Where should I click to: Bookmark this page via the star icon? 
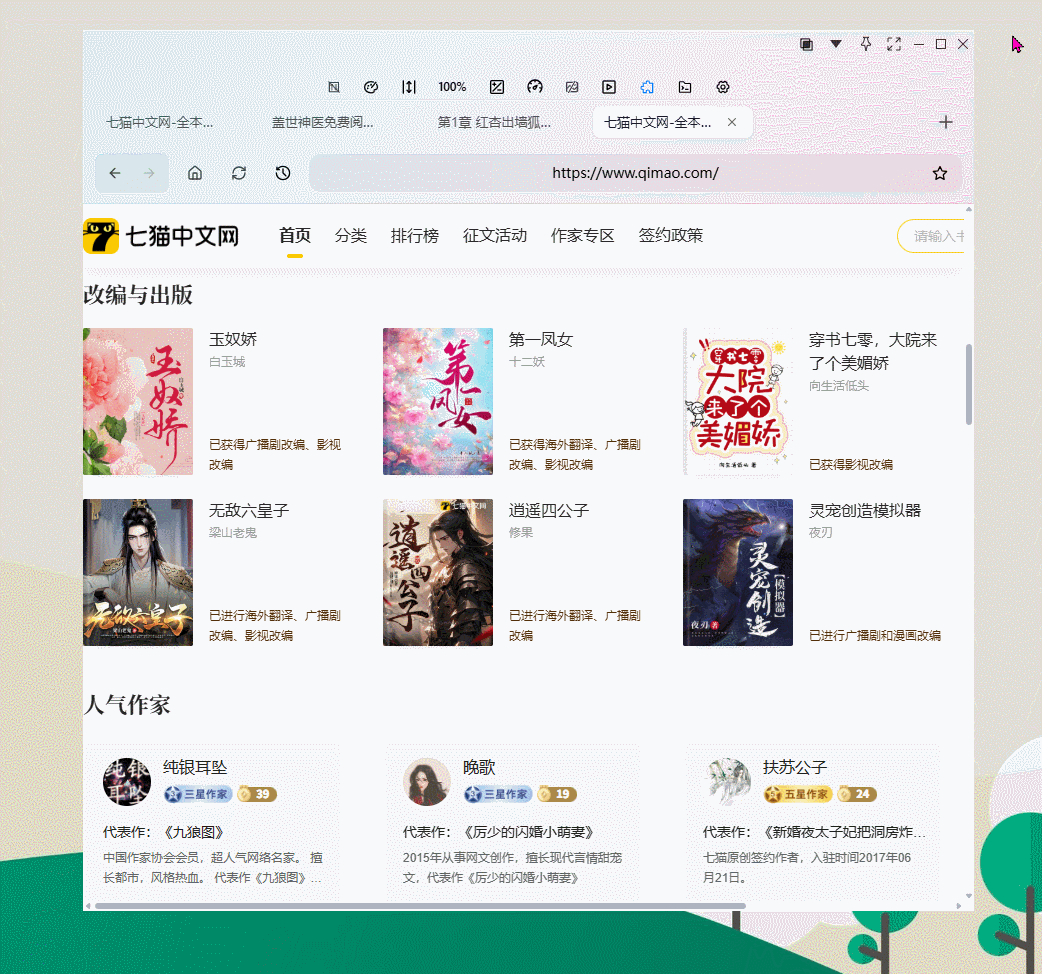tap(938, 172)
